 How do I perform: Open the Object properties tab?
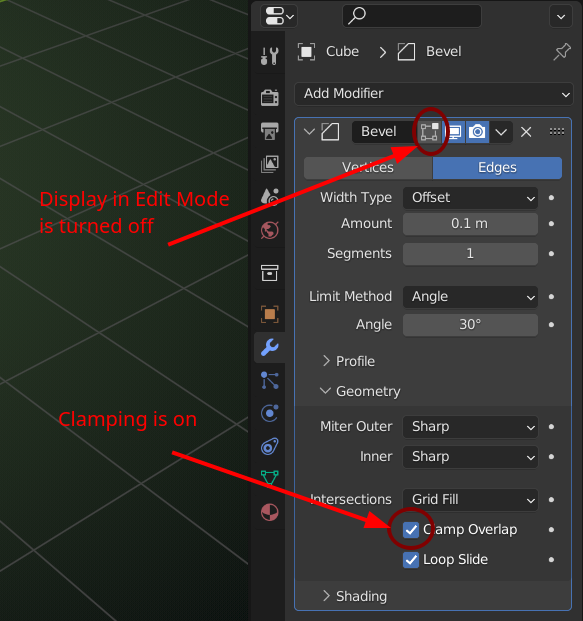coord(270,314)
